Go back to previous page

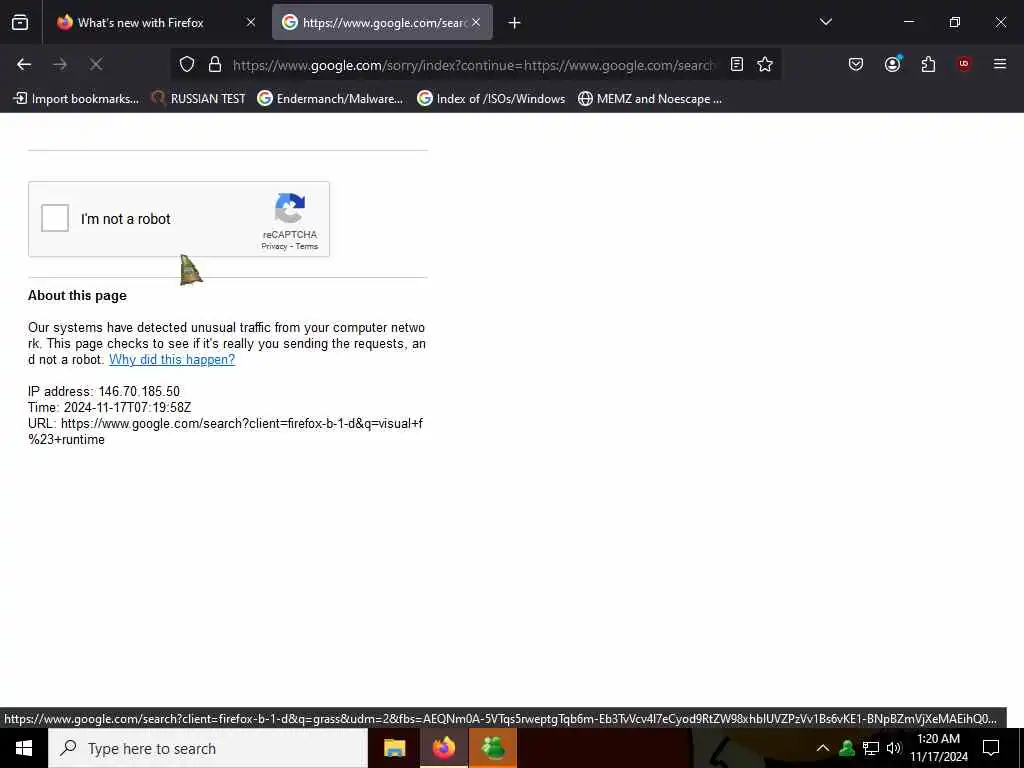24,65
